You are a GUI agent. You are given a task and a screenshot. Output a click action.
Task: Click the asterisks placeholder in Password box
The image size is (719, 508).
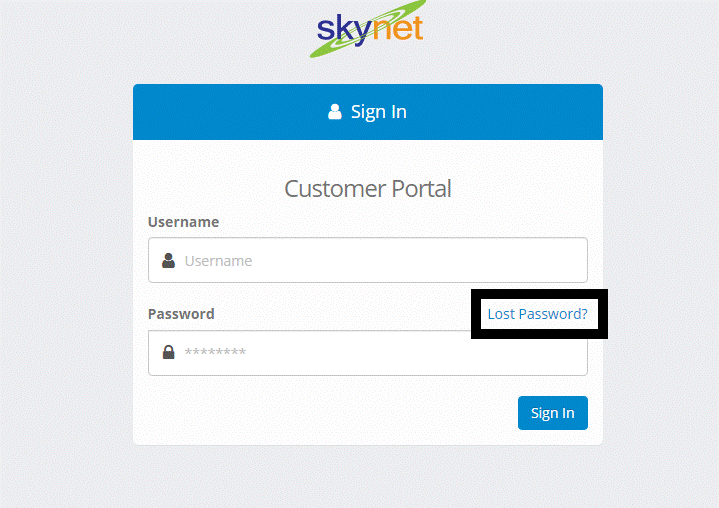coord(215,352)
